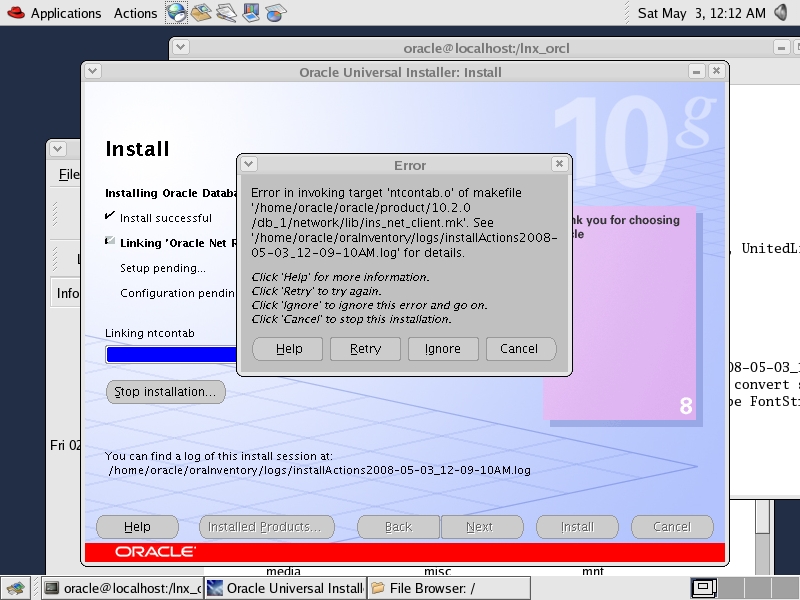Launch the web browser globe icon

[176, 13]
